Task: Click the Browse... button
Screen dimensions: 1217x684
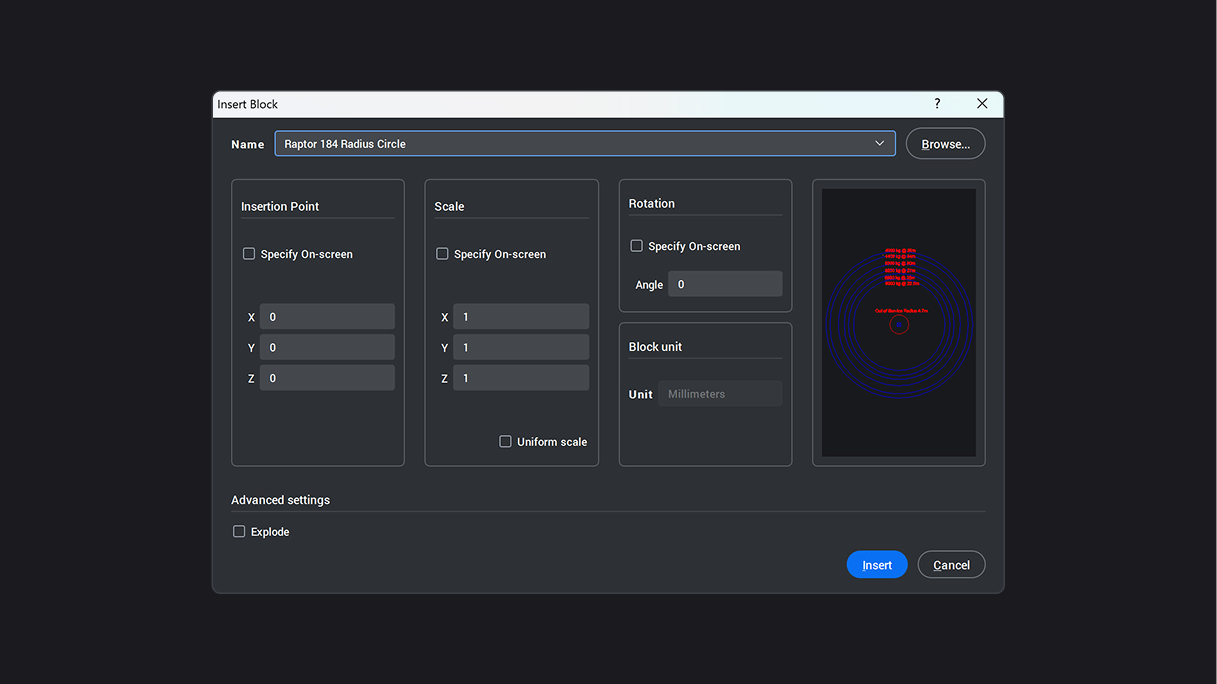Action: click(x=945, y=144)
